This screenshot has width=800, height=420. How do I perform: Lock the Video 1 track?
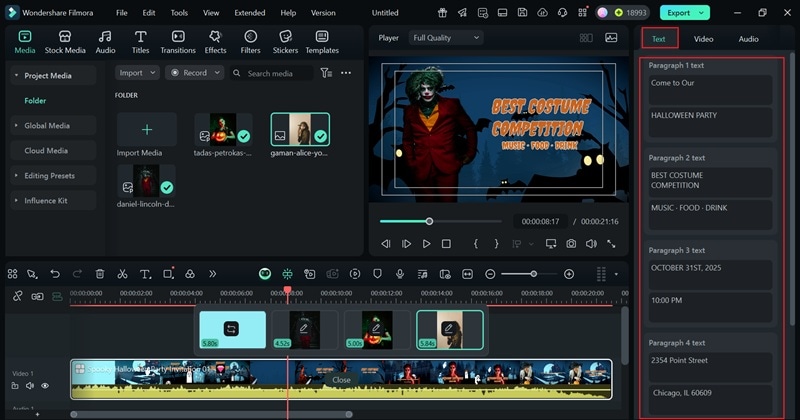[x=15, y=386]
